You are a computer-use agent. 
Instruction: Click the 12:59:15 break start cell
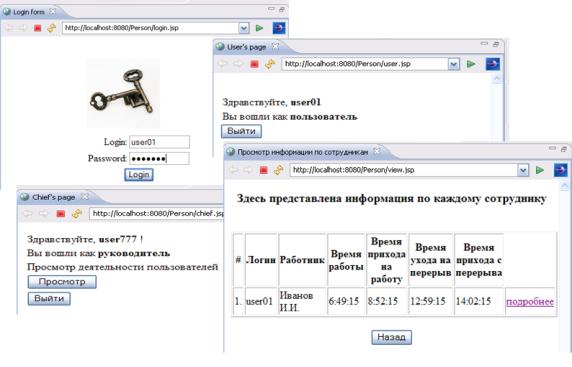[431, 301]
